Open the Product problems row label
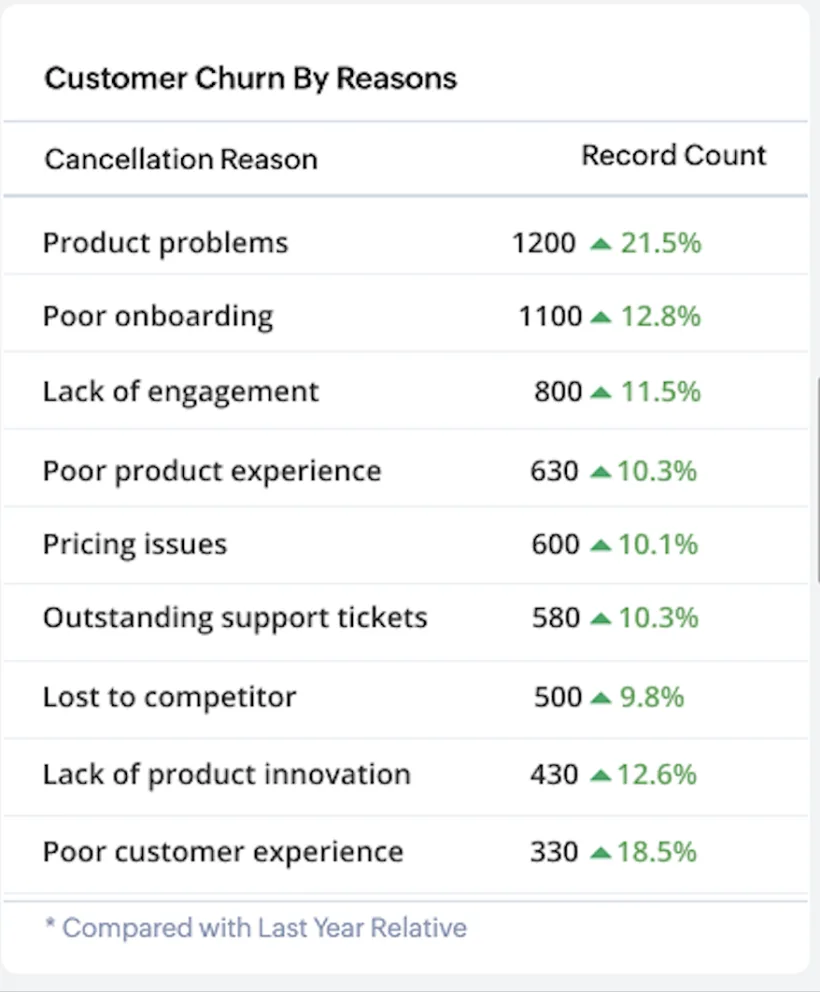This screenshot has width=820, height=992. click(x=165, y=243)
